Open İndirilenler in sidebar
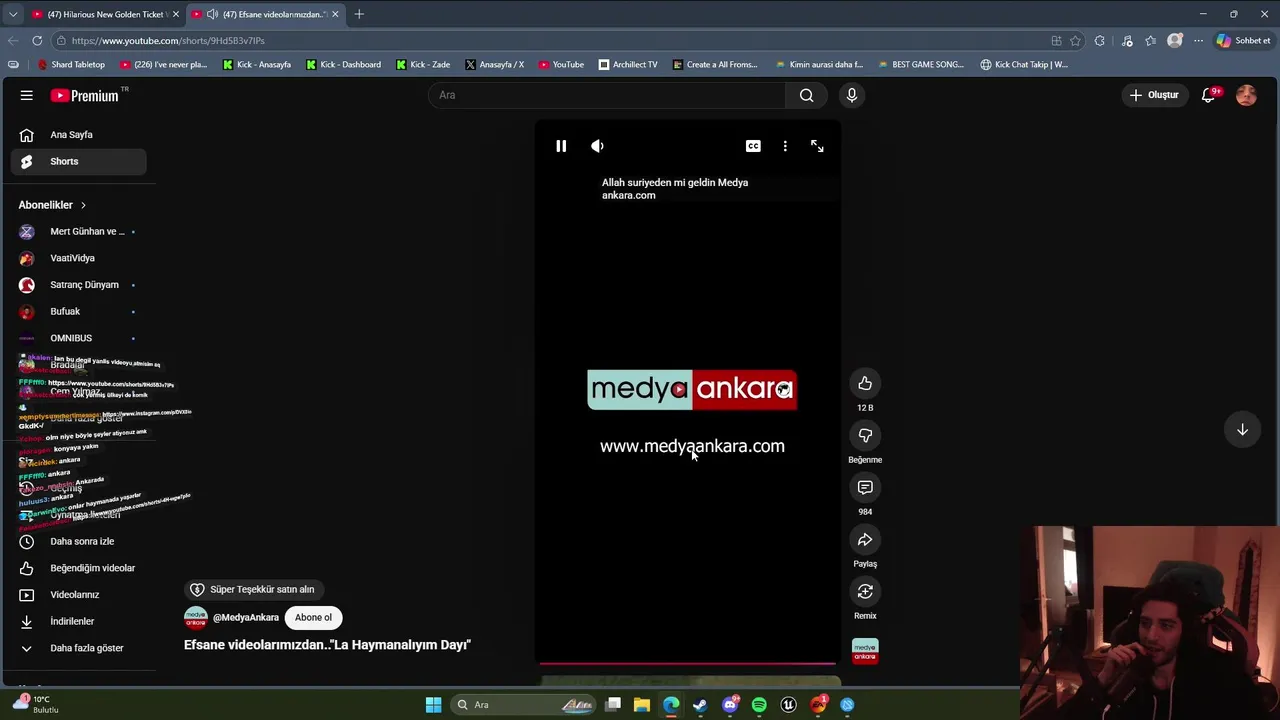 (78, 621)
